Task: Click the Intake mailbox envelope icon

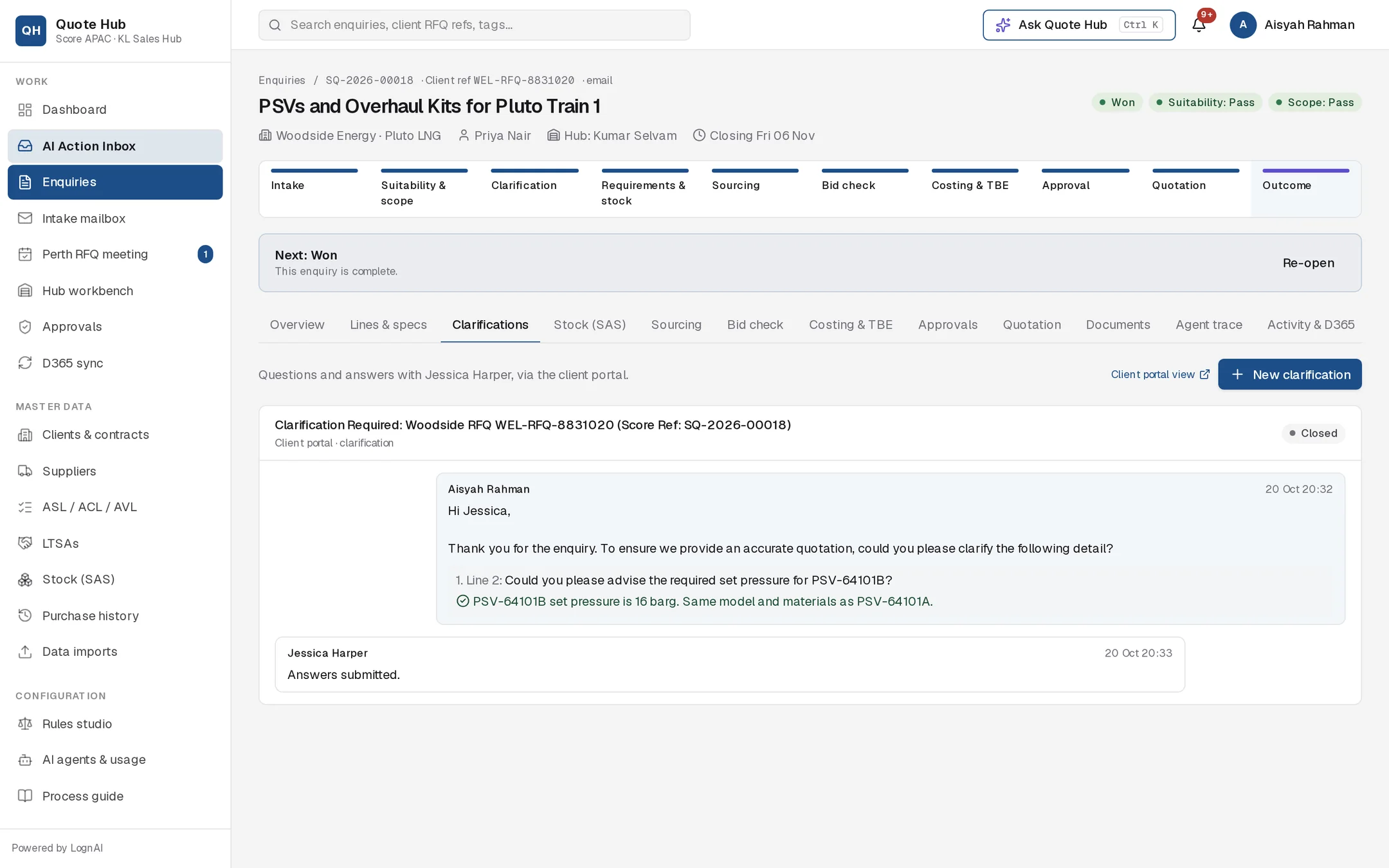Action: coord(25,219)
